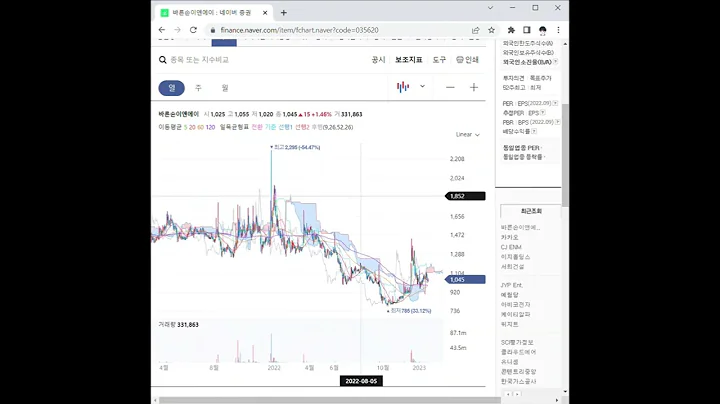Image resolution: width=720 pixels, height=404 pixels.
Task: Open 예림당 from recent list
Action: (x=510, y=295)
